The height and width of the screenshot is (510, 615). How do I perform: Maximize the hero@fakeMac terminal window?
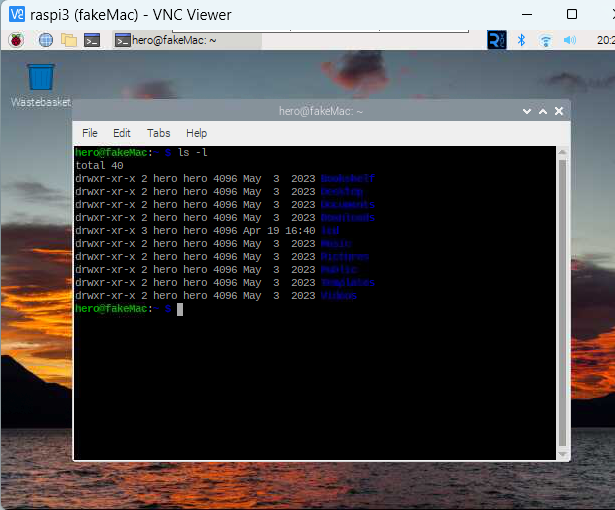click(x=541, y=111)
